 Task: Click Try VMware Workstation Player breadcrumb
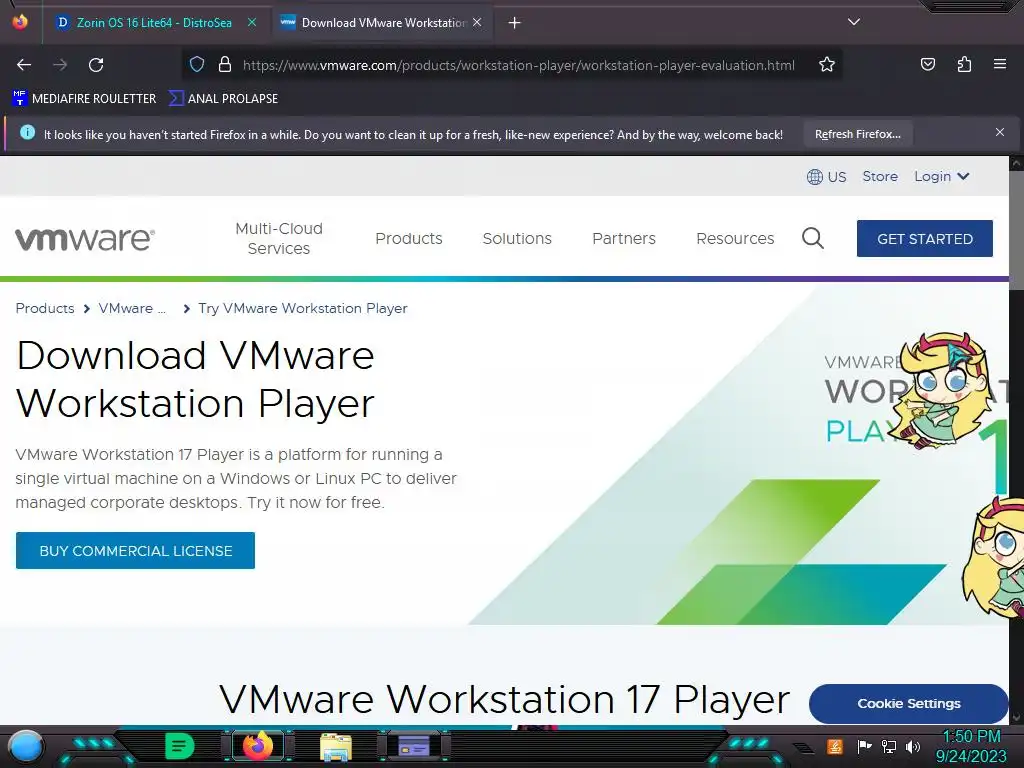point(303,308)
